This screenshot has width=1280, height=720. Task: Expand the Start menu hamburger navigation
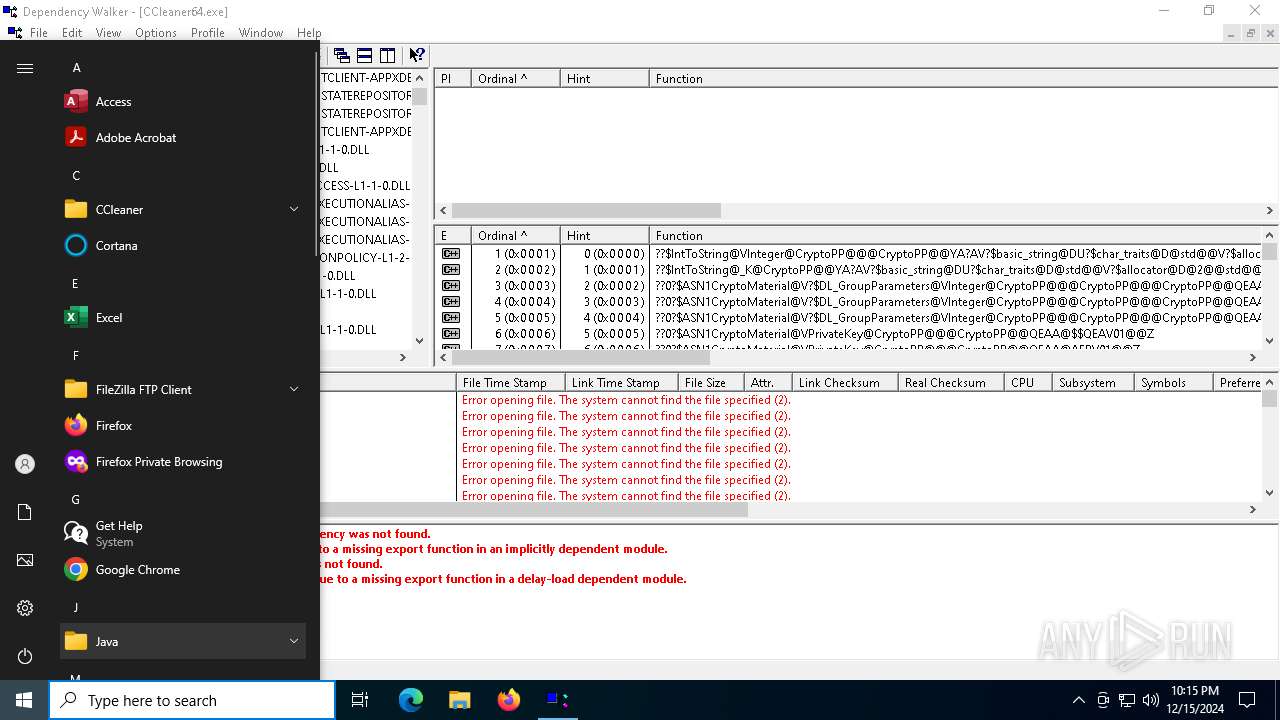25,68
